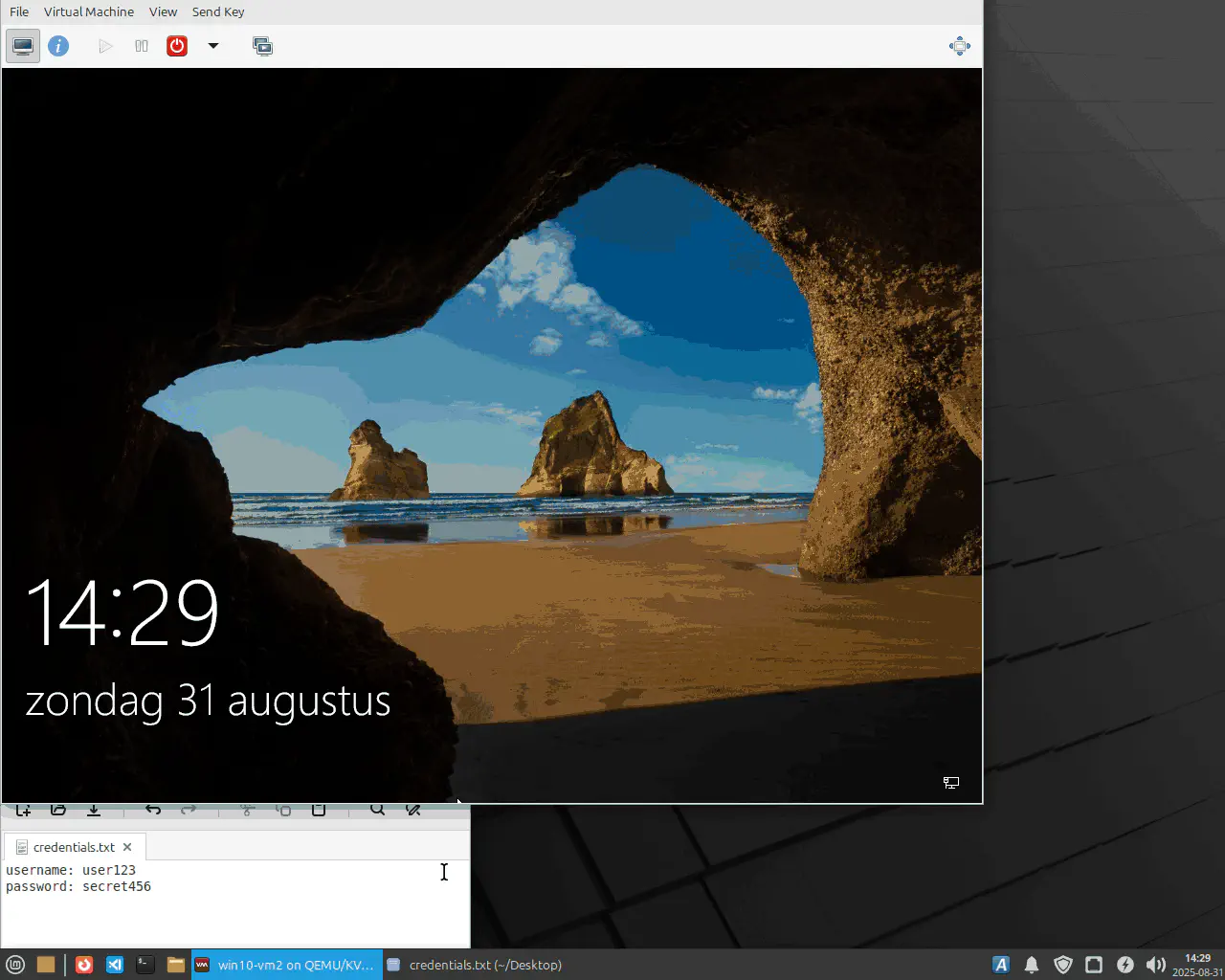This screenshot has width=1225, height=980.
Task: Open the Virtual Machine menu
Action: (89, 11)
